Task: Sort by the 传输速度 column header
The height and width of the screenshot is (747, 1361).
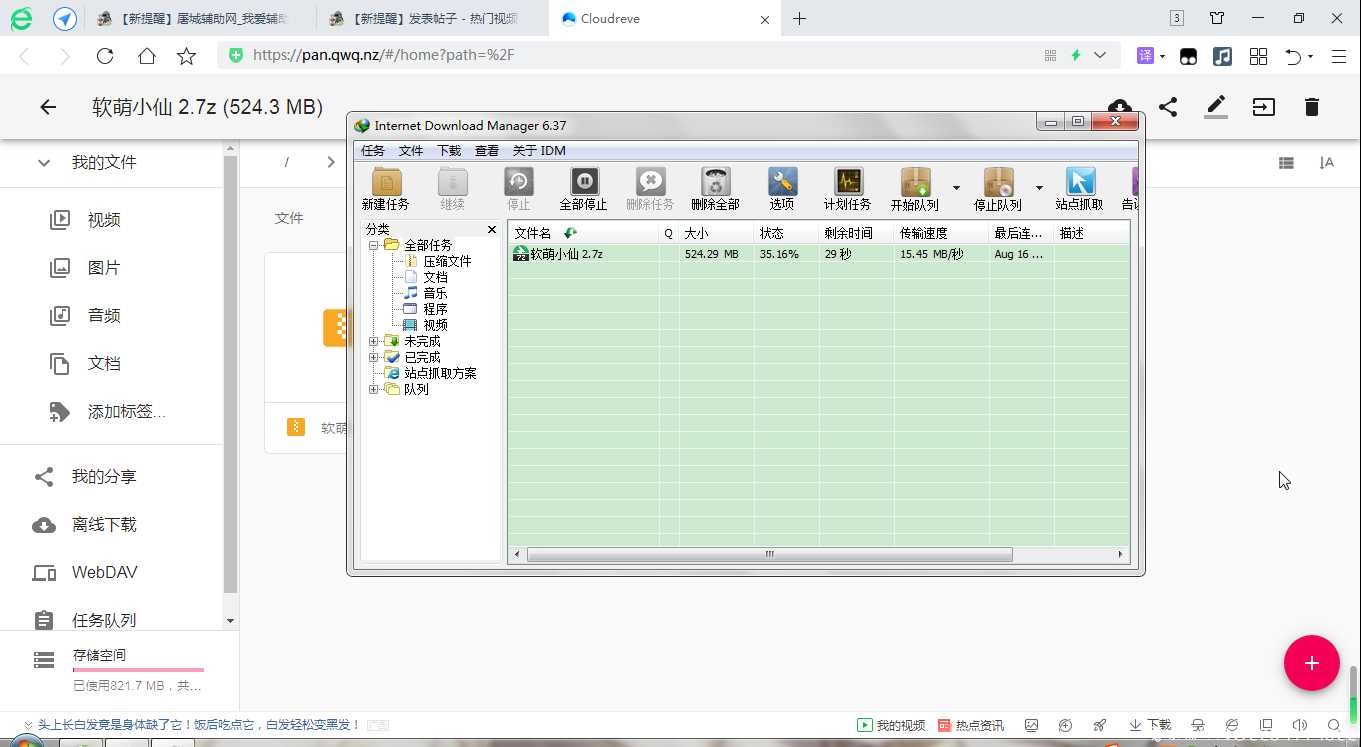Action: click(x=941, y=233)
